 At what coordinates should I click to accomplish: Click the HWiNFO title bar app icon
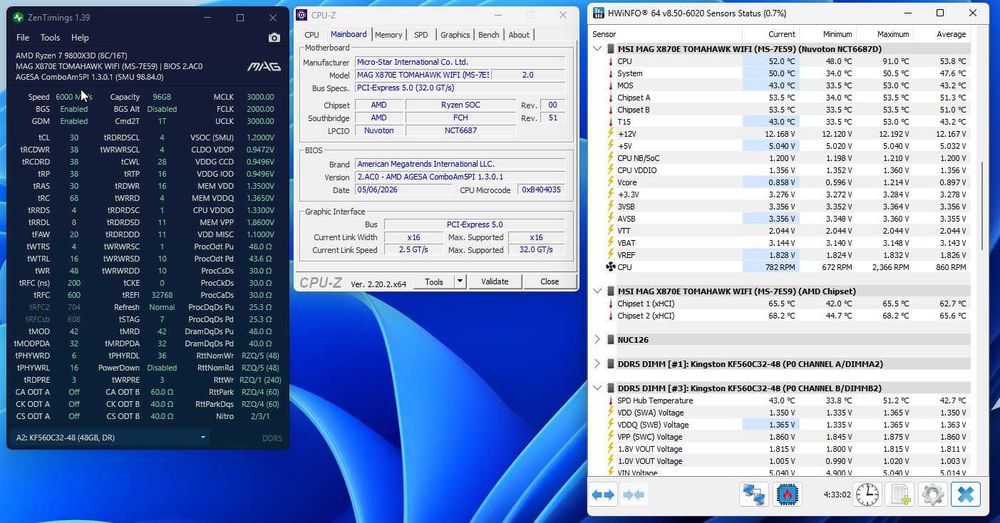click(x=598, y=13)
